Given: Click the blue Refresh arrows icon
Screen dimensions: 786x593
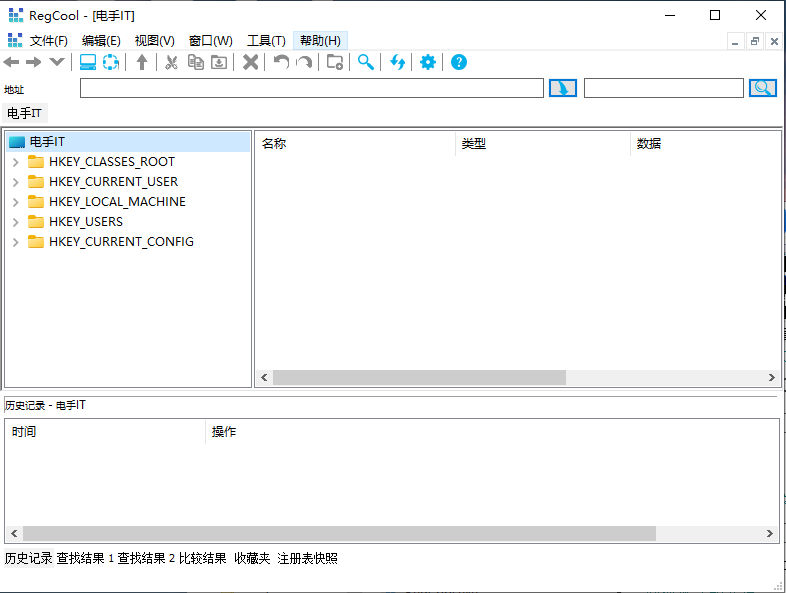Looking at the screenshot, I should point(398,62).
